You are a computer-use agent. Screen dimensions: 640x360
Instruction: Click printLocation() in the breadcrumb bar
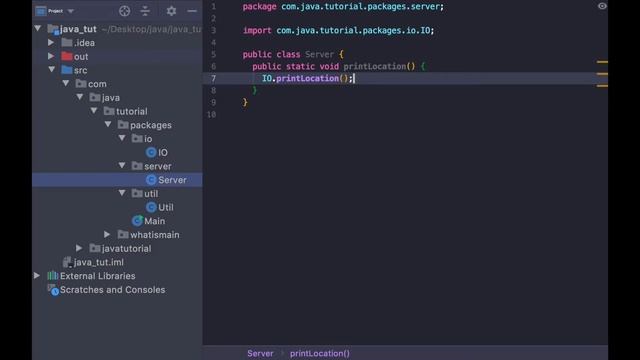[320, 353]
